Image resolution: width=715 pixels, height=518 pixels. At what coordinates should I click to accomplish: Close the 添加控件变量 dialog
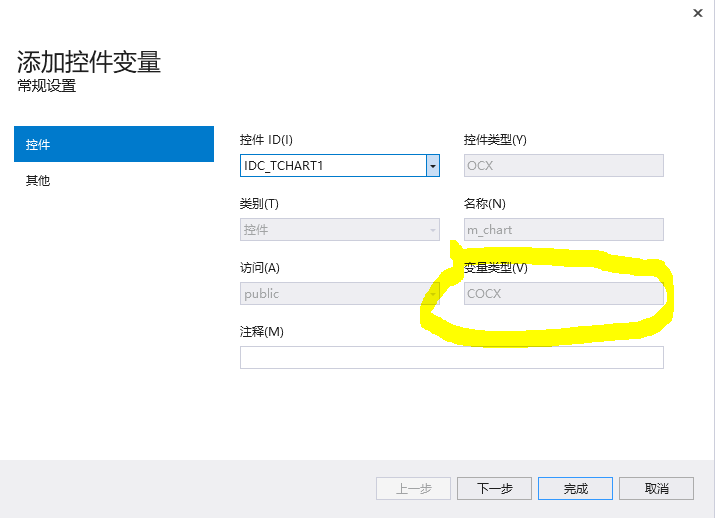click(x=698, y=13)
